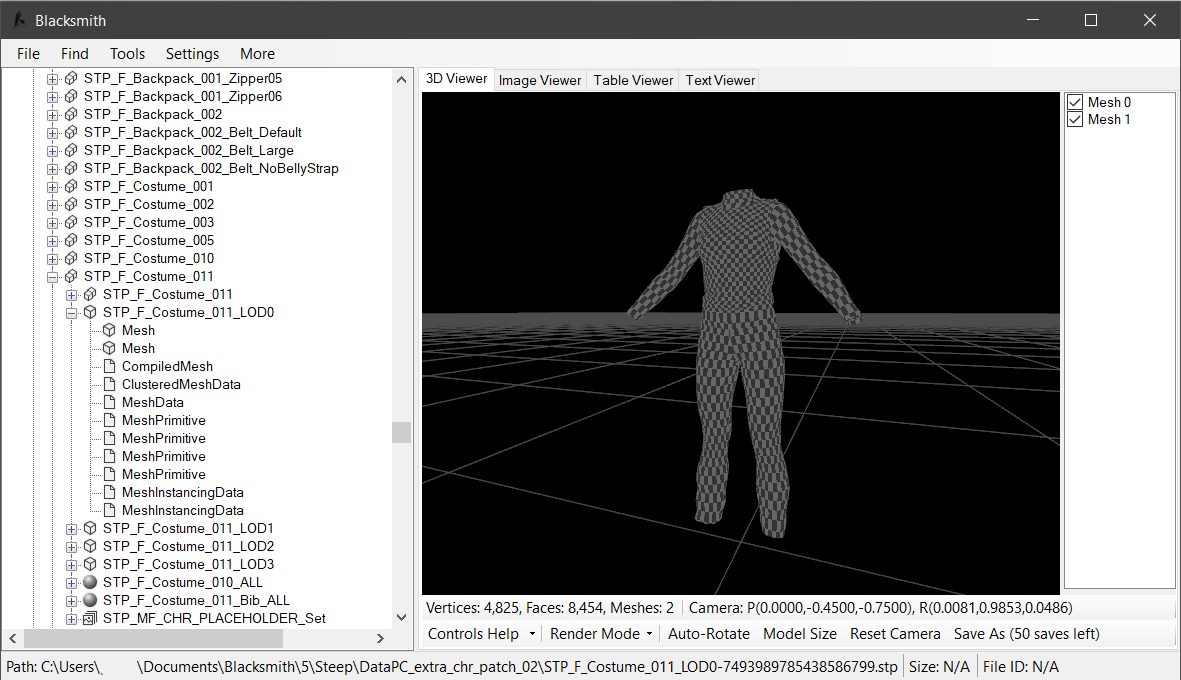Click Save As button
This screenshot has width=1181, height=680.
click(x=1026, y=634)
